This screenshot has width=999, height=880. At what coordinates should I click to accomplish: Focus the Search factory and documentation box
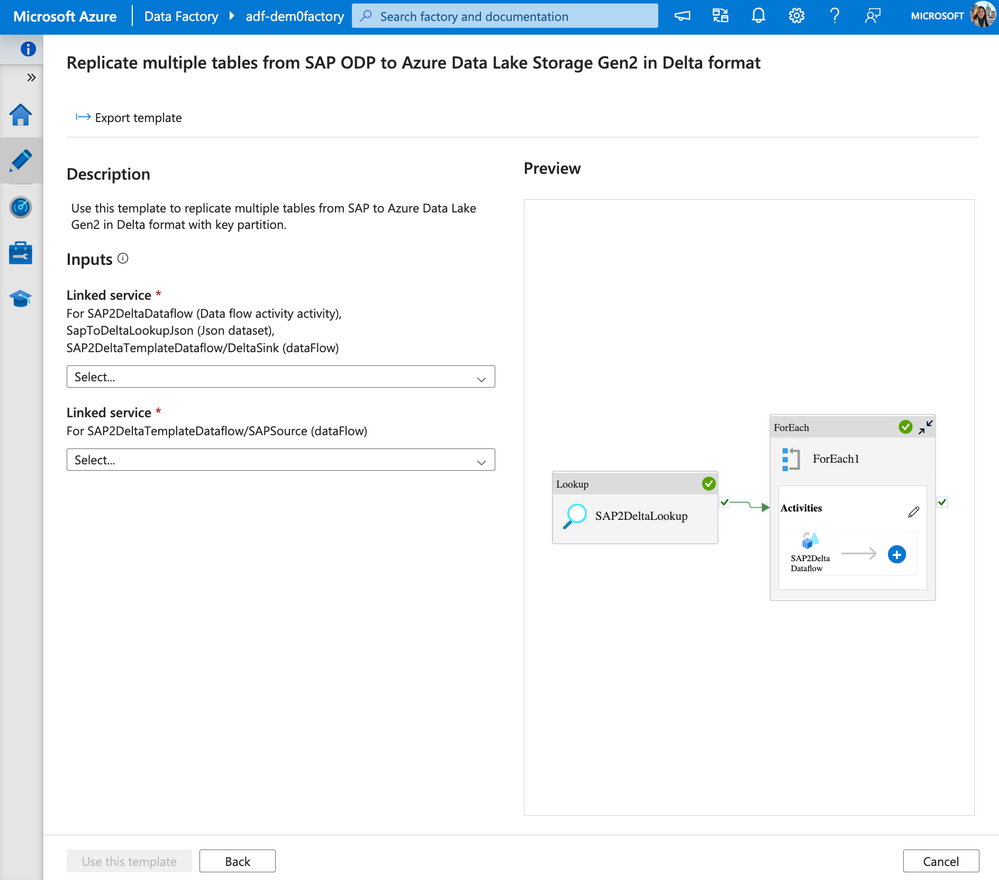pyautogui.click(x=505, y=16)
